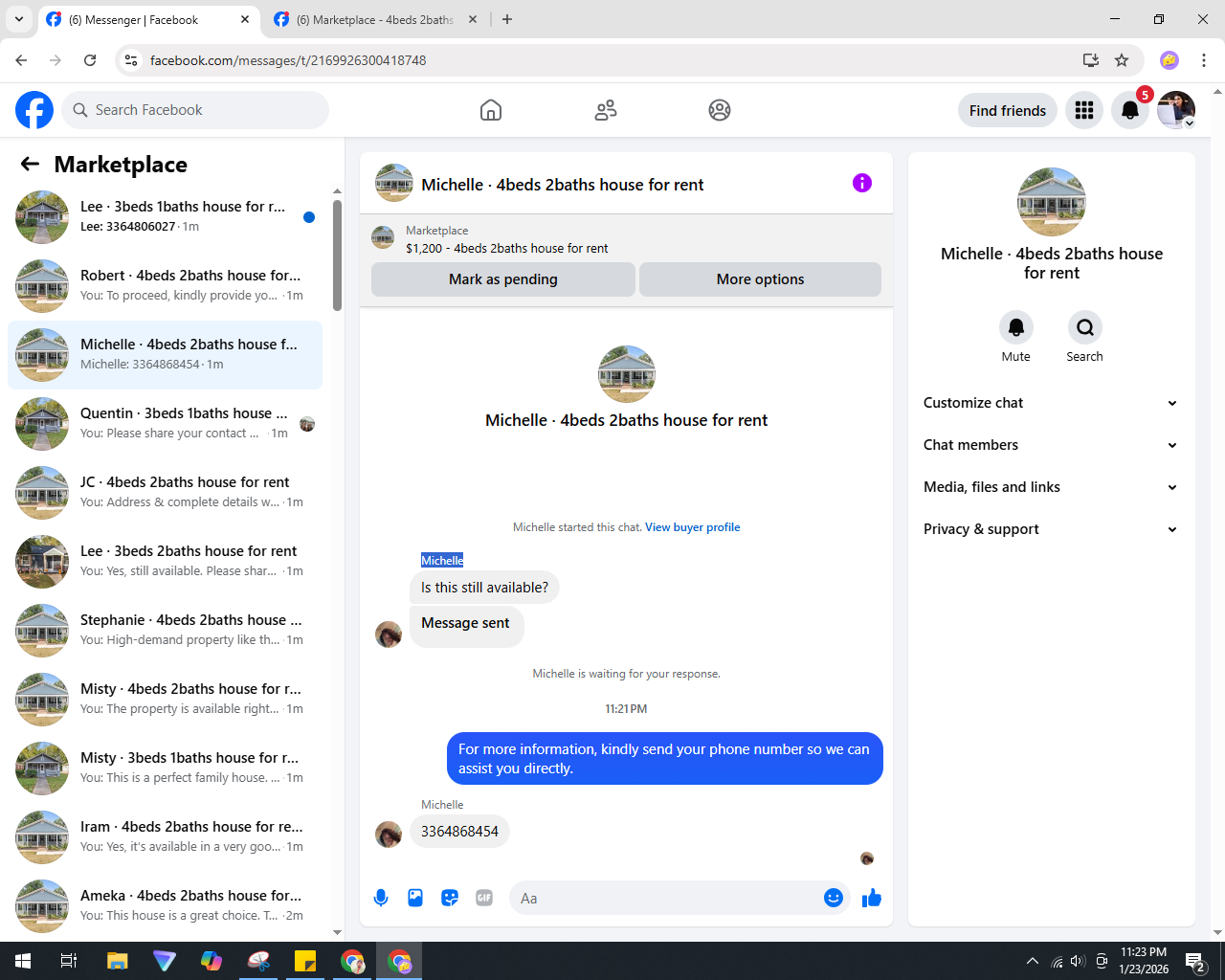Choose a GIF icon in composer

coord(484,898)
